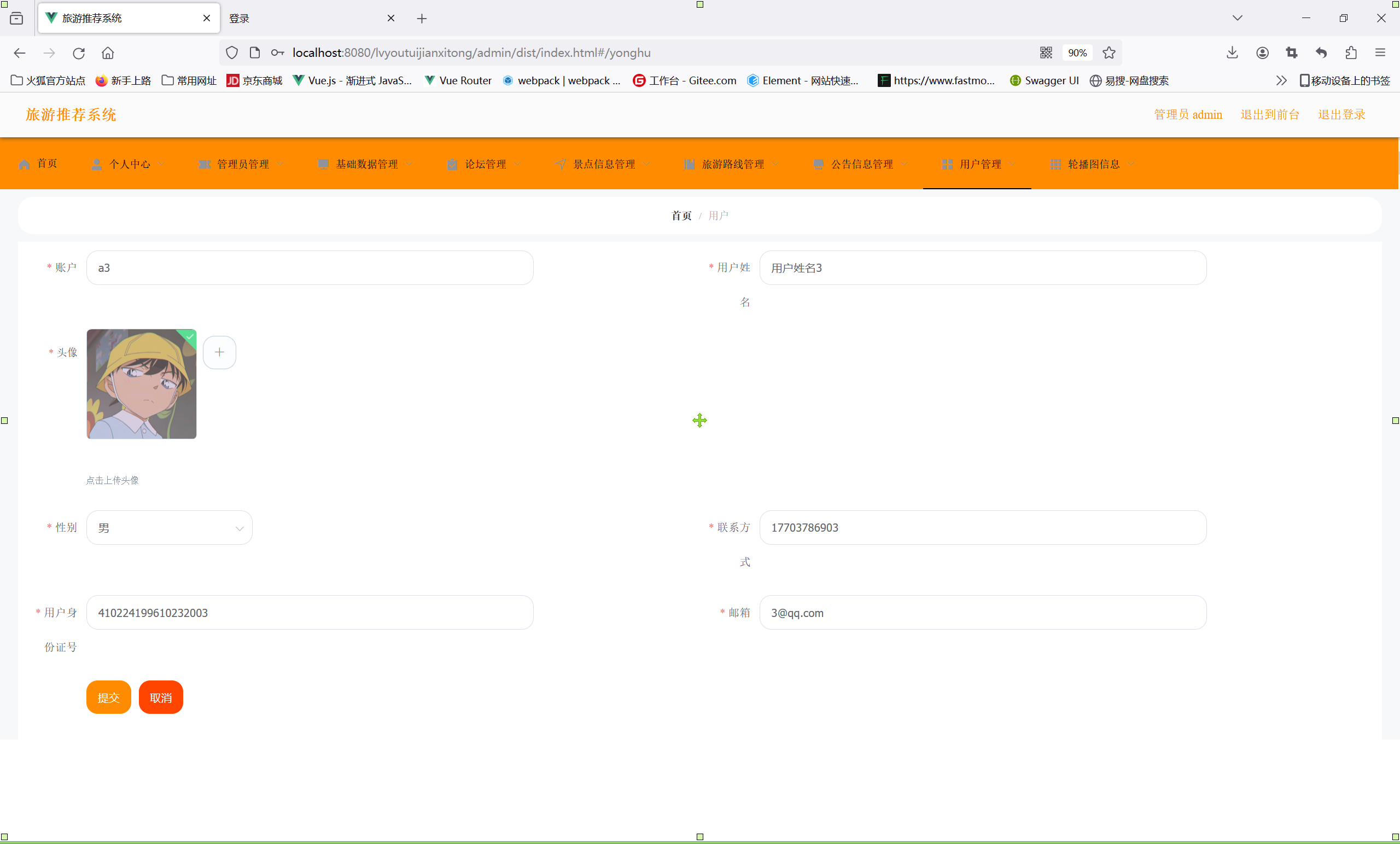Screen dimensions: 1400x844
Task: Expand the 个人中心 navigation menu
Action: (129, 164)
